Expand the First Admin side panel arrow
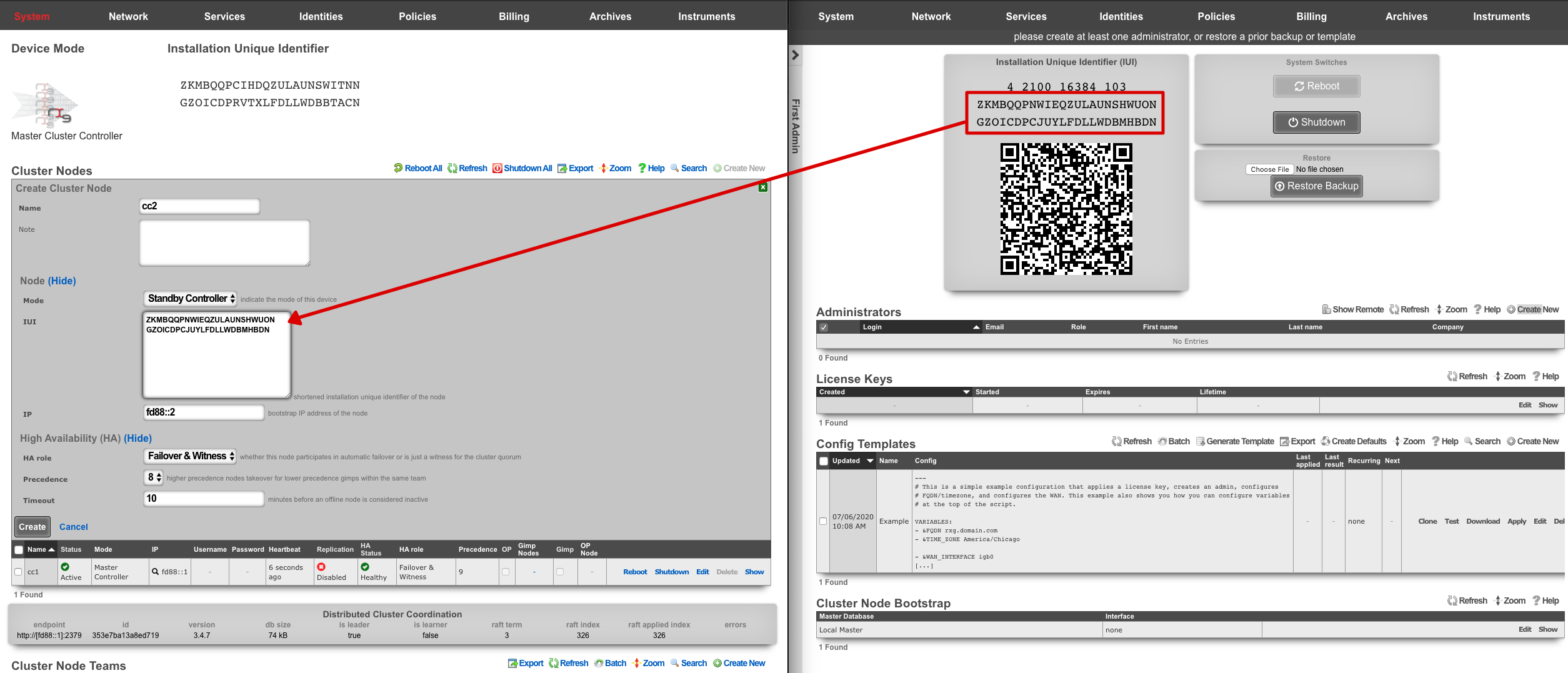 click(x=795, y=55)
